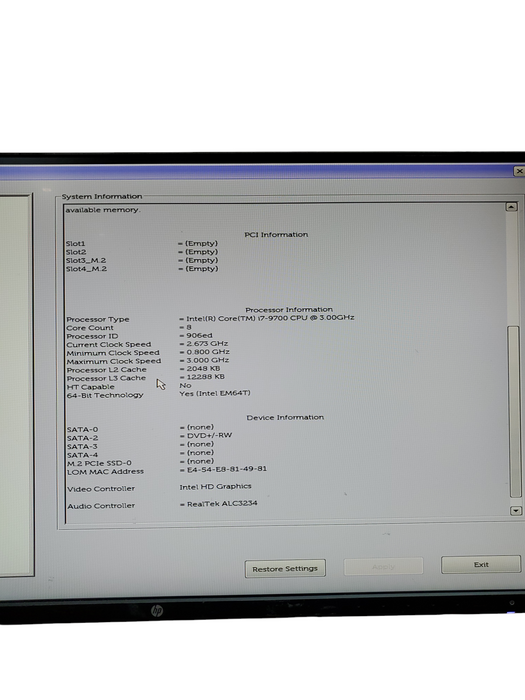The width and height of the screenshot is (525, 700).
Task: Click the Video Controller label
Action: pos(101,489)
